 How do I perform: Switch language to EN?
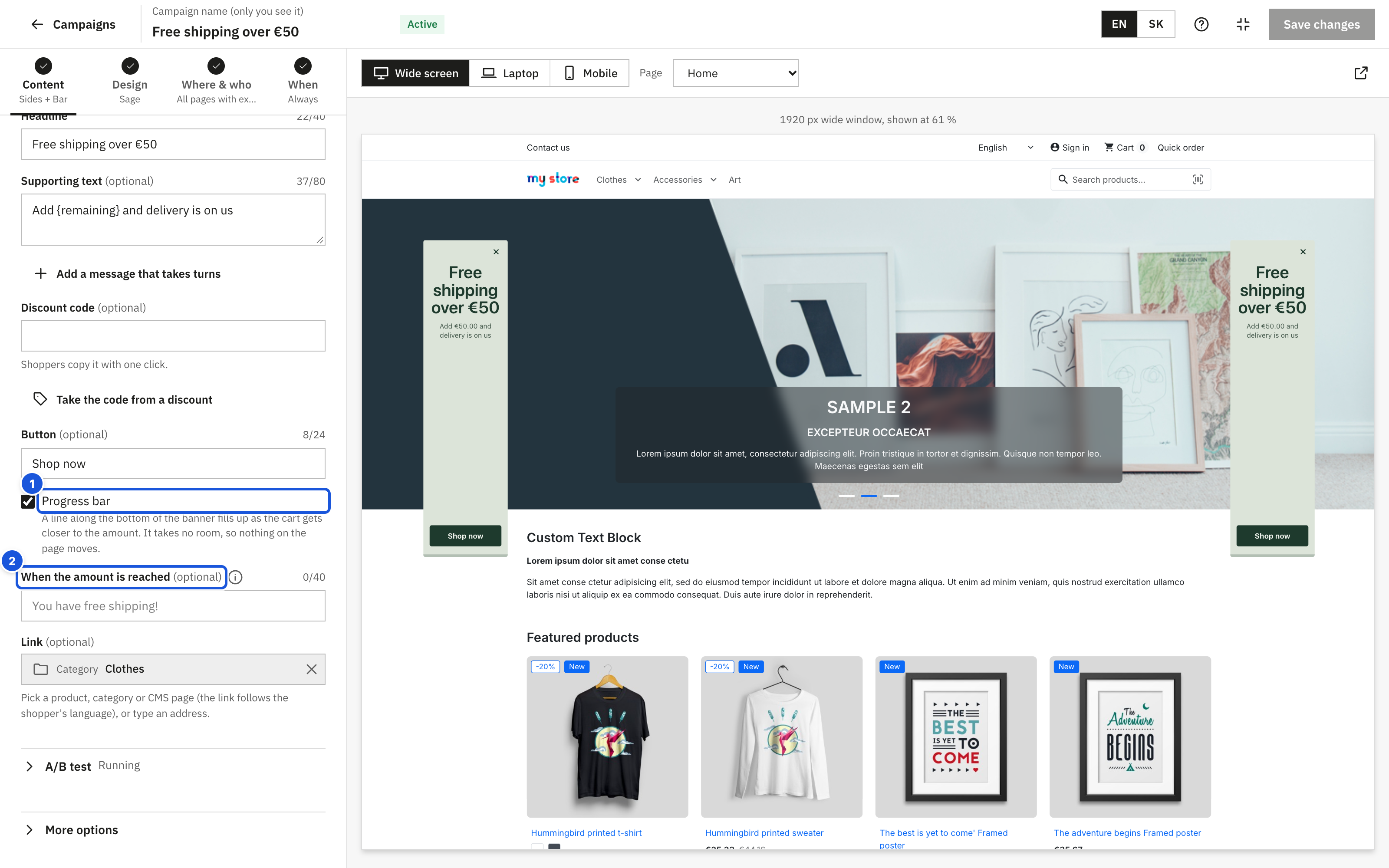[1119, 24]
